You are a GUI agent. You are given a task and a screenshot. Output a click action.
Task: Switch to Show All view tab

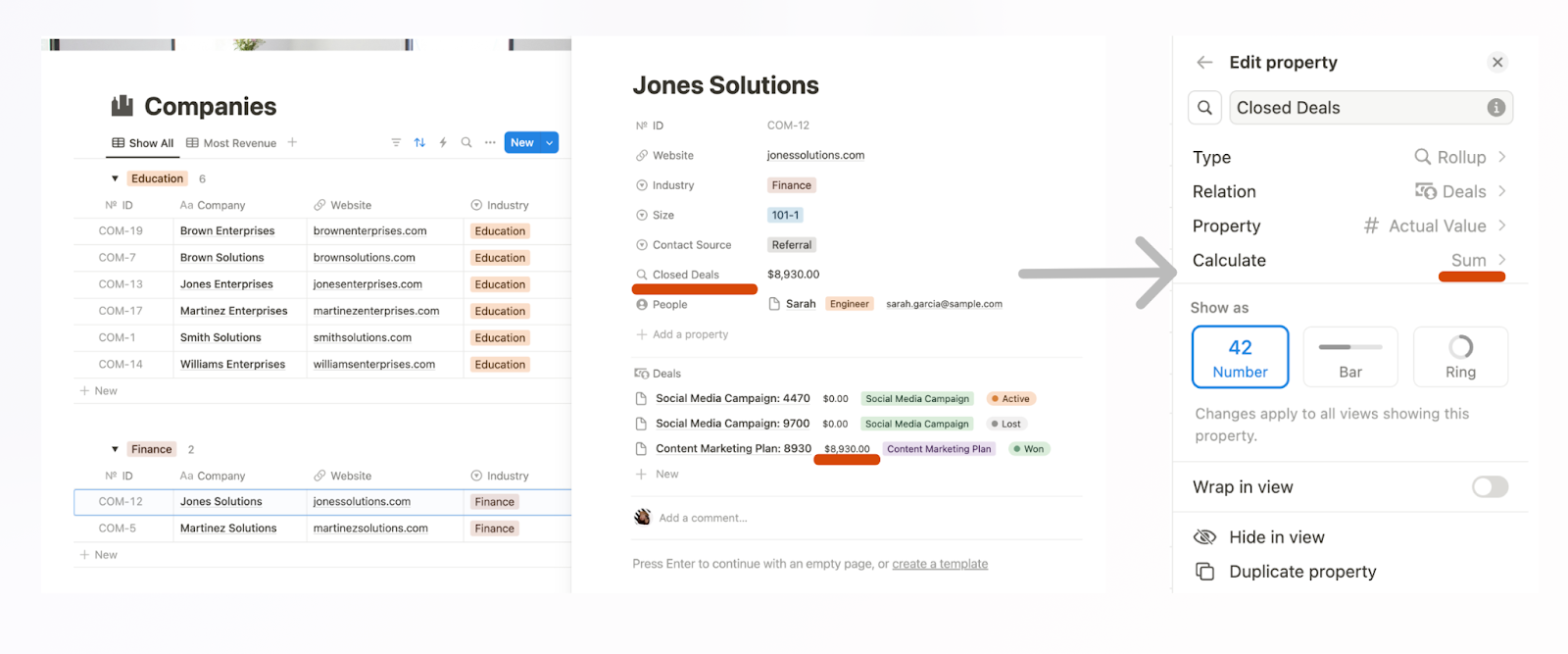[143, 143]
